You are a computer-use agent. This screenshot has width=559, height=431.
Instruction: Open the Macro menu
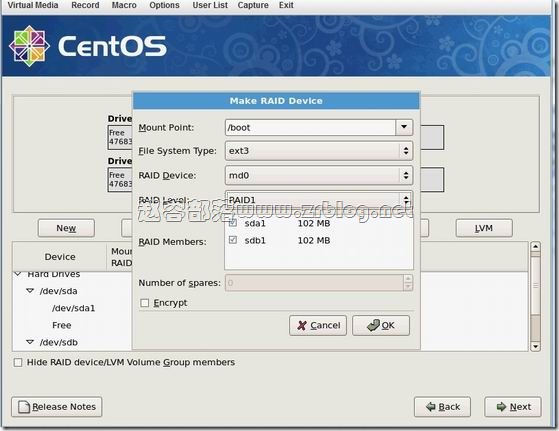124,5
